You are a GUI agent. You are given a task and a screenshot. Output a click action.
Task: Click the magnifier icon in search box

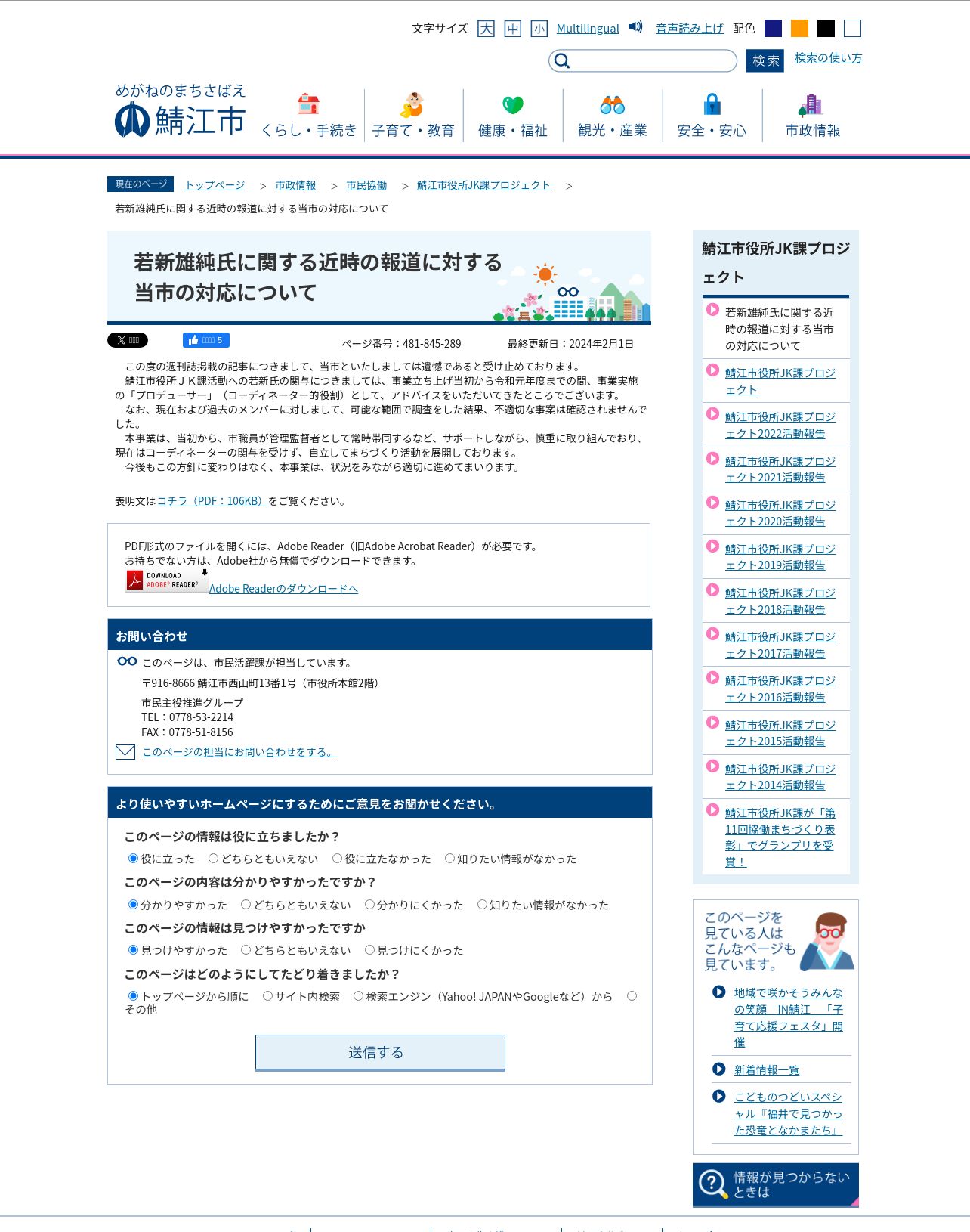[561, 60]
